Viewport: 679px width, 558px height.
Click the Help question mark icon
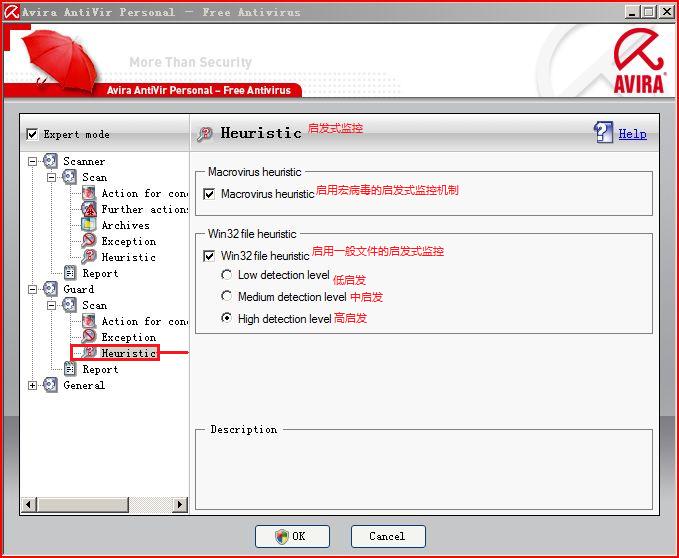pyautogui.click(x=603, y=132)
